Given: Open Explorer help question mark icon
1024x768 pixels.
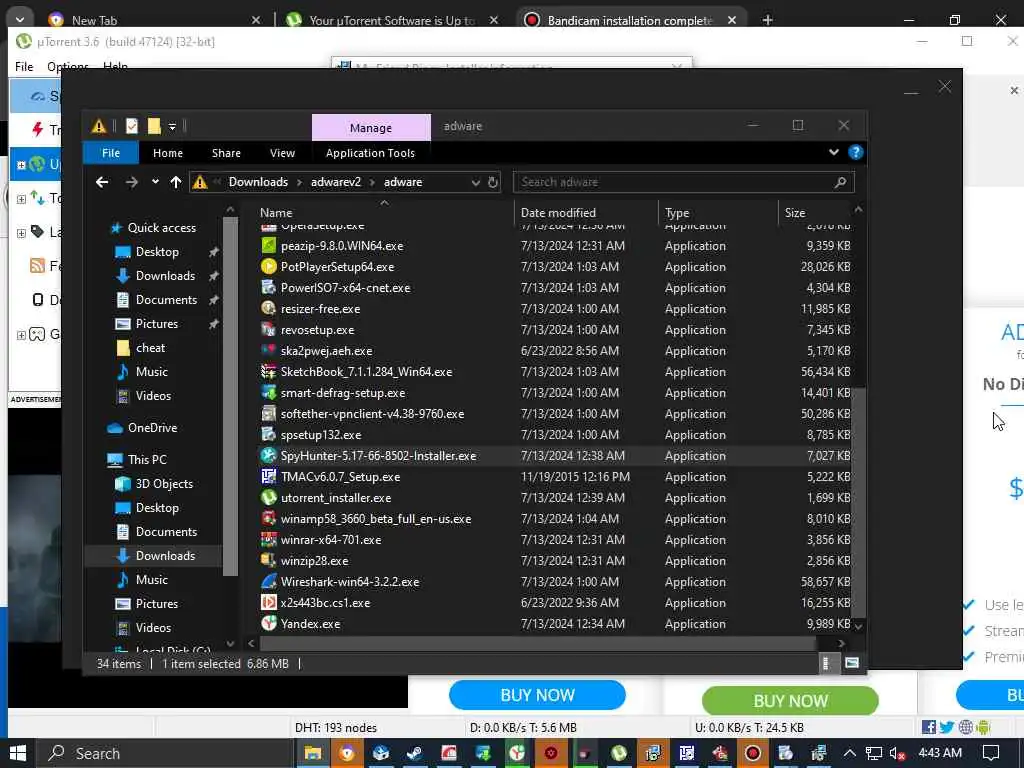Looking at the screenshot, I should (x=856, y=152).
